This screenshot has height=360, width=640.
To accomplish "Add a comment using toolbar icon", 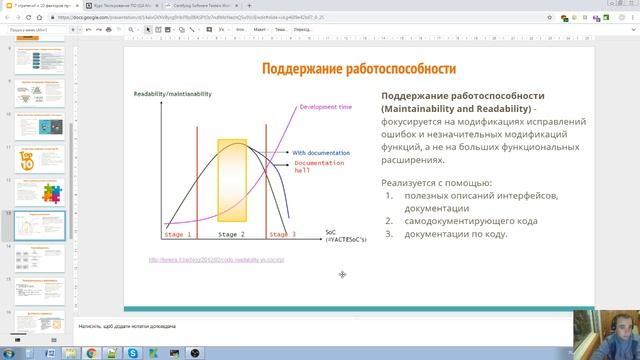I will pos(209,30).
